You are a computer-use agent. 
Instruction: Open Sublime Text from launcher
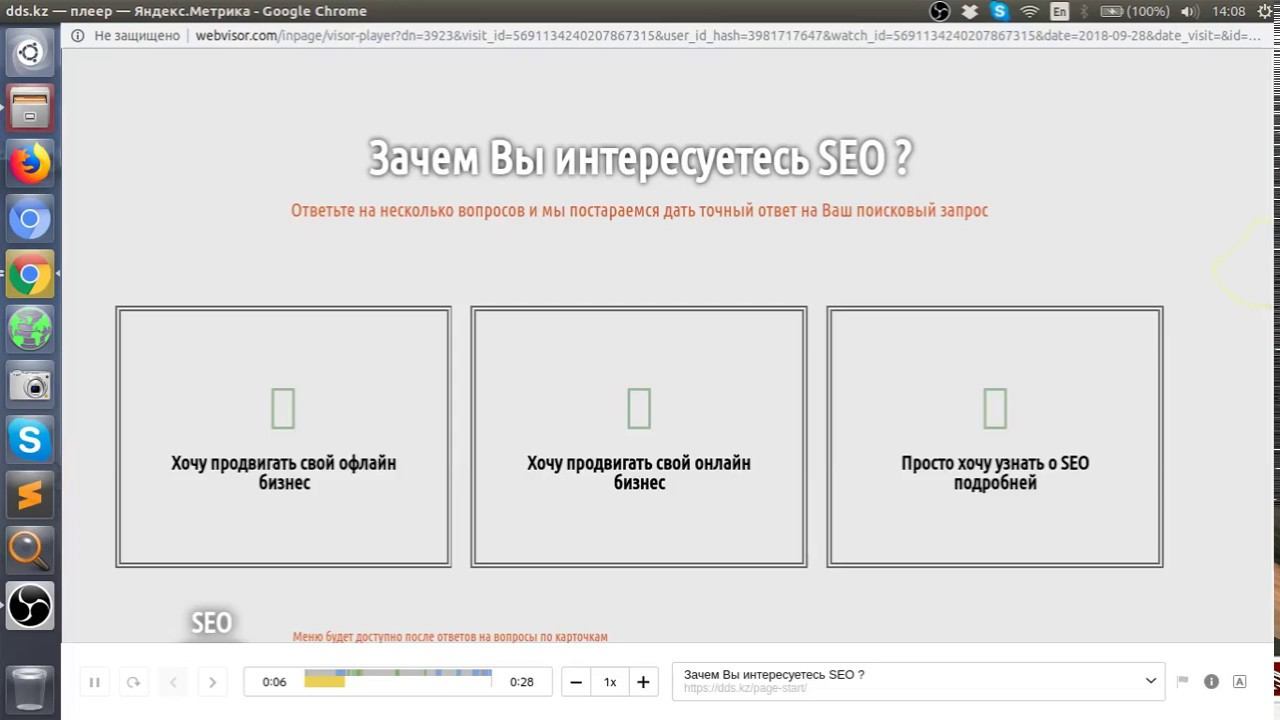(30, 495)
